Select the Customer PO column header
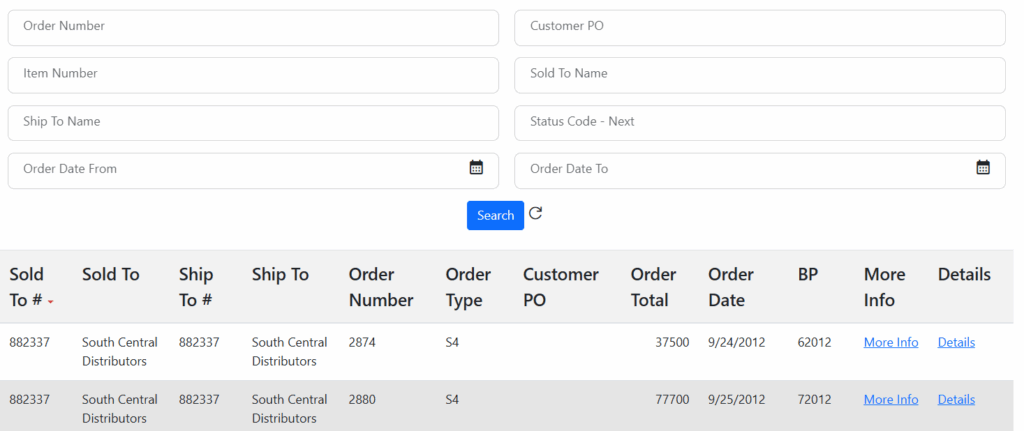This screenshot has height=431, width=1024. (560, 287)
